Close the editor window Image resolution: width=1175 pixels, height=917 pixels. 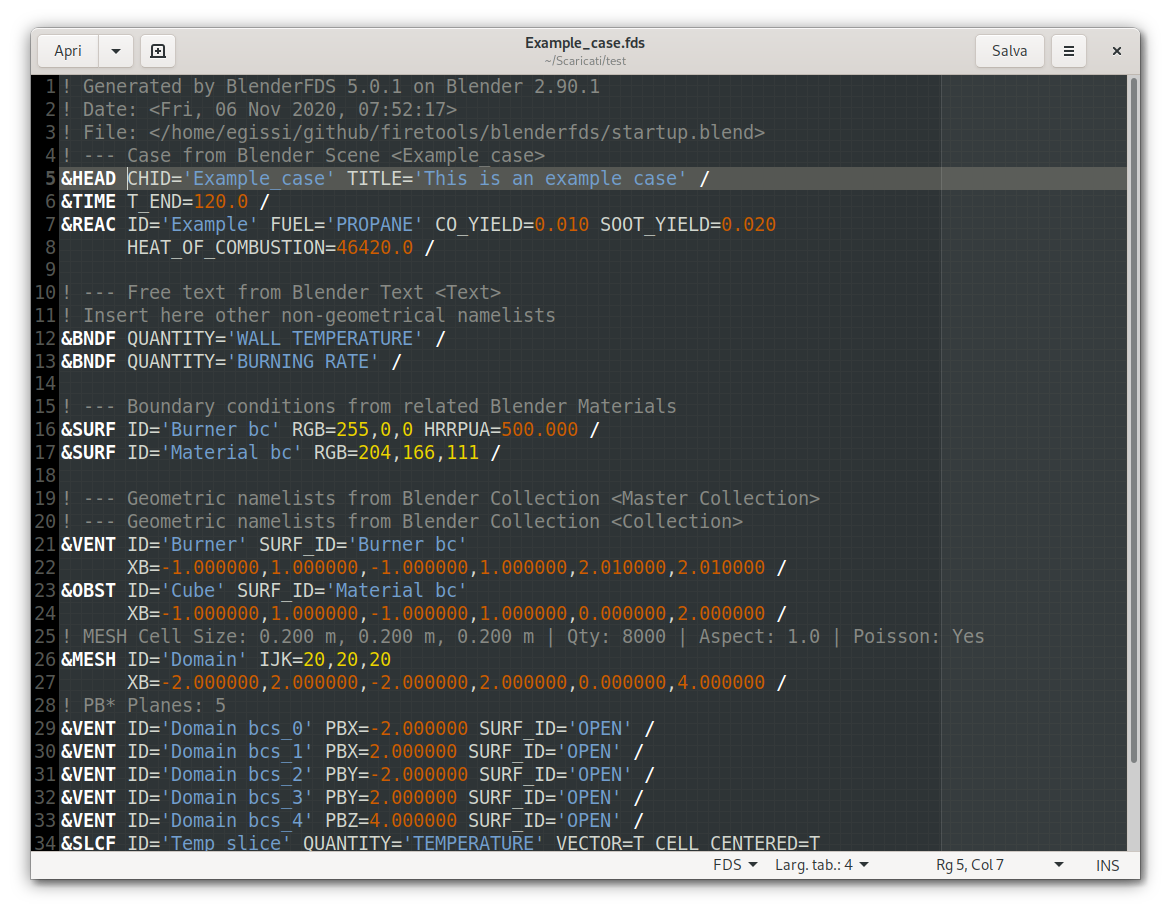point(1117,51)
